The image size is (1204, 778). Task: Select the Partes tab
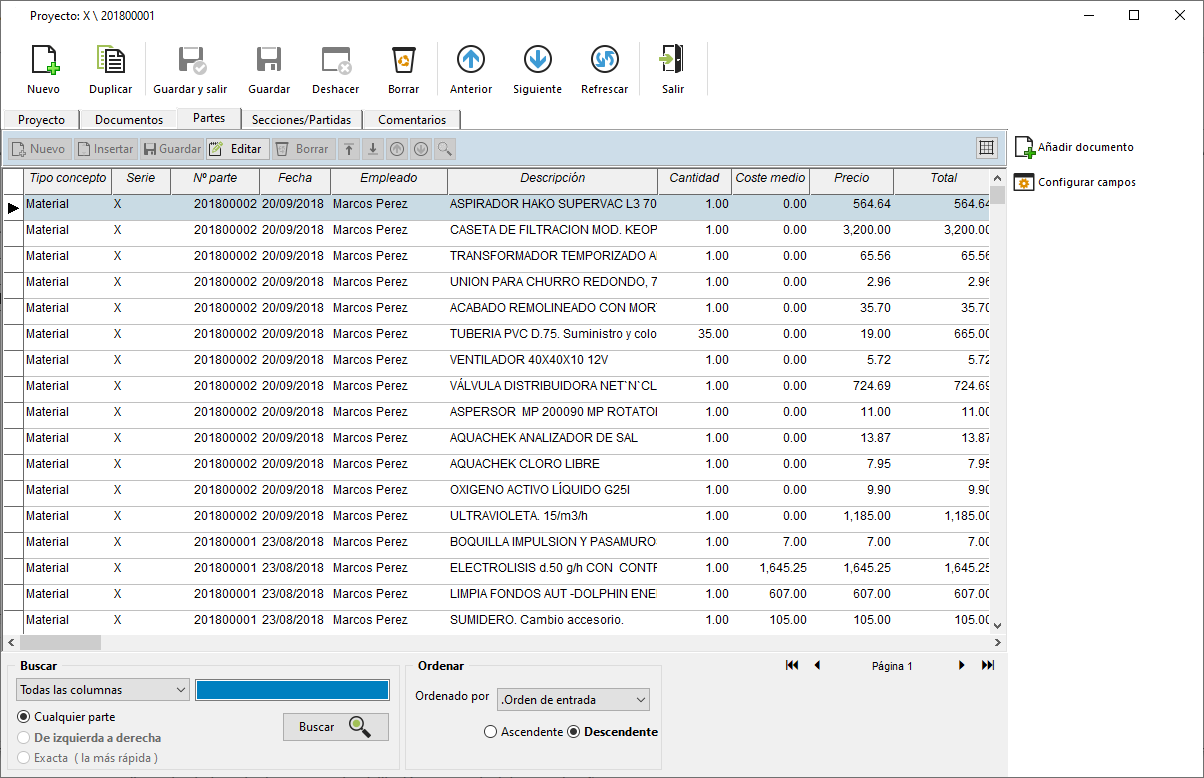(209, 118)
